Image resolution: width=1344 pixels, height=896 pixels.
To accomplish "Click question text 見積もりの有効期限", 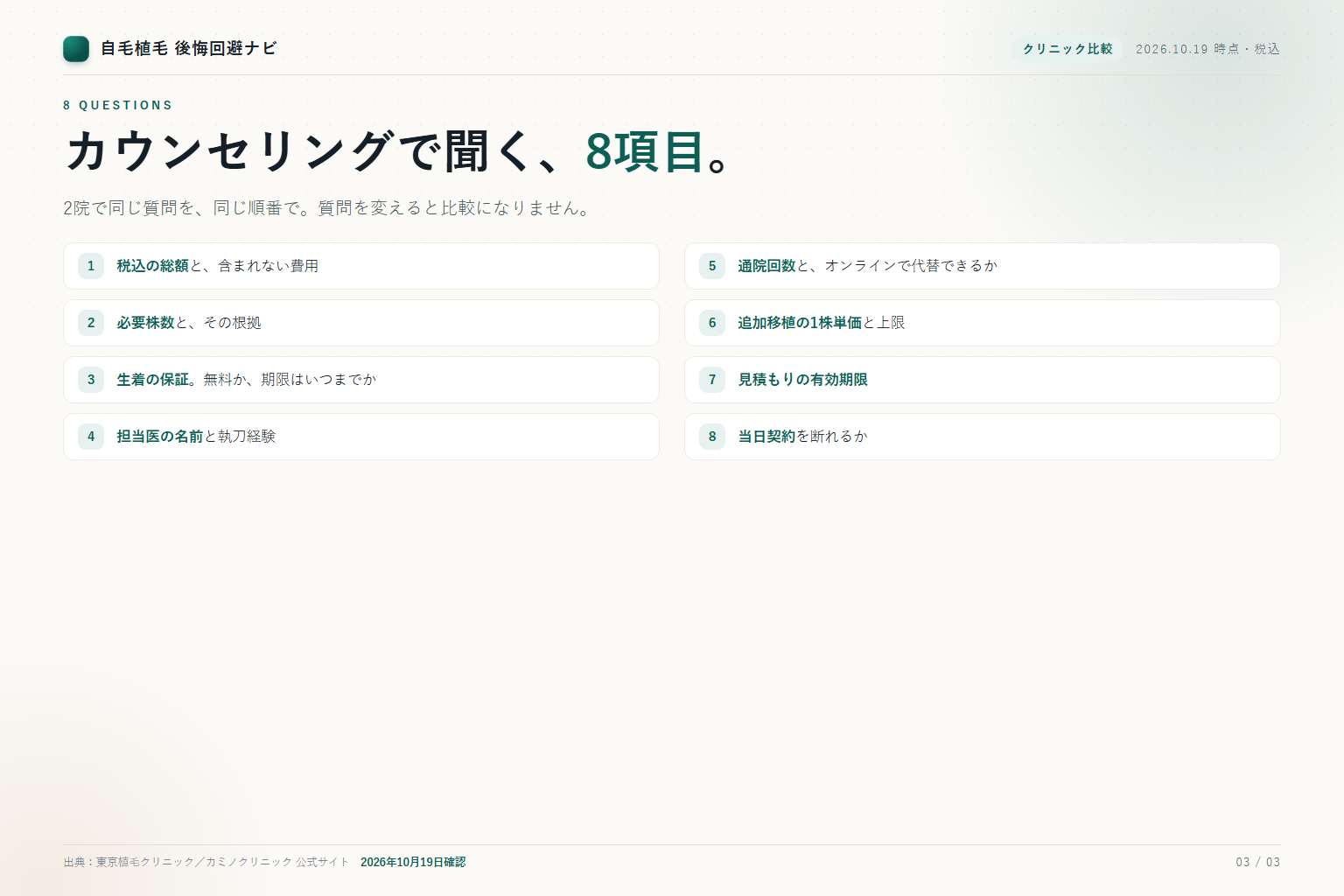I will 803,380.
